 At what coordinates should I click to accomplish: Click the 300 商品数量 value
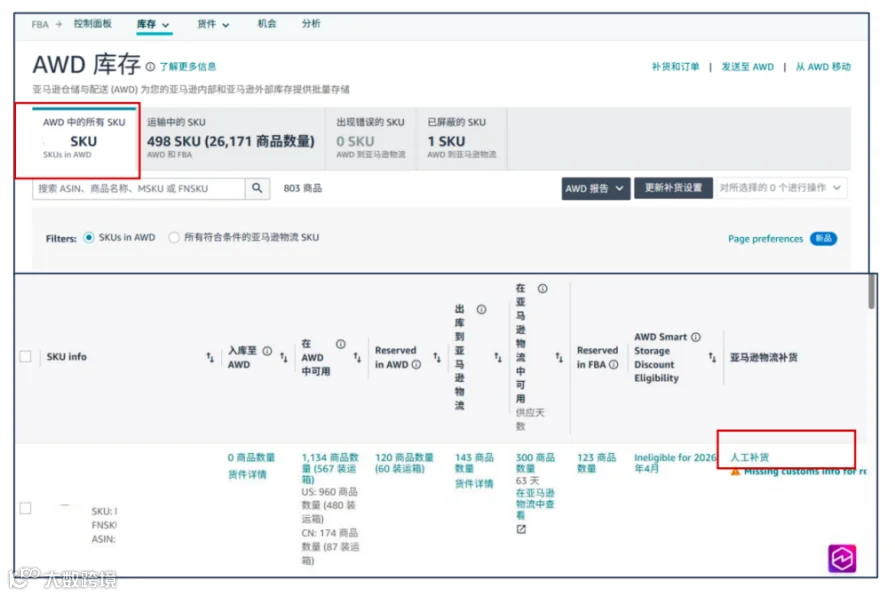coord(535,463)
